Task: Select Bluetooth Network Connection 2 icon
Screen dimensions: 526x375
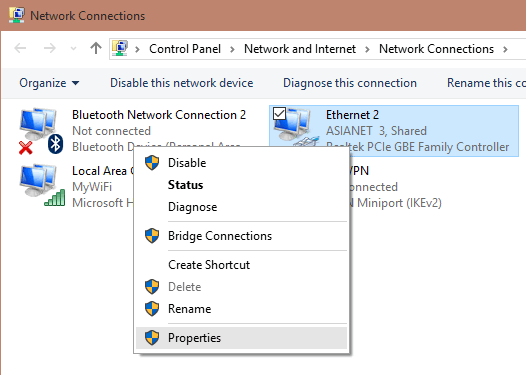Action: click(x=41, y=131)
